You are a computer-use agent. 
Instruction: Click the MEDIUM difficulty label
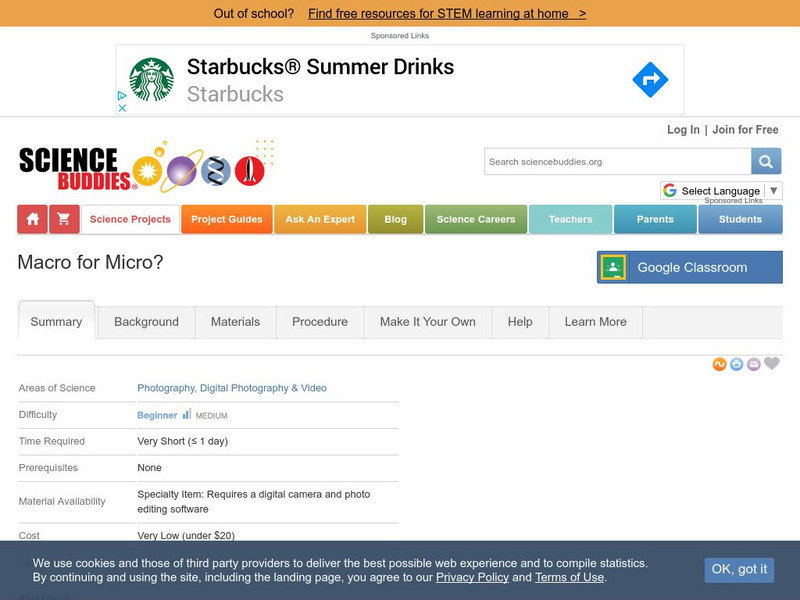point(211,416)
